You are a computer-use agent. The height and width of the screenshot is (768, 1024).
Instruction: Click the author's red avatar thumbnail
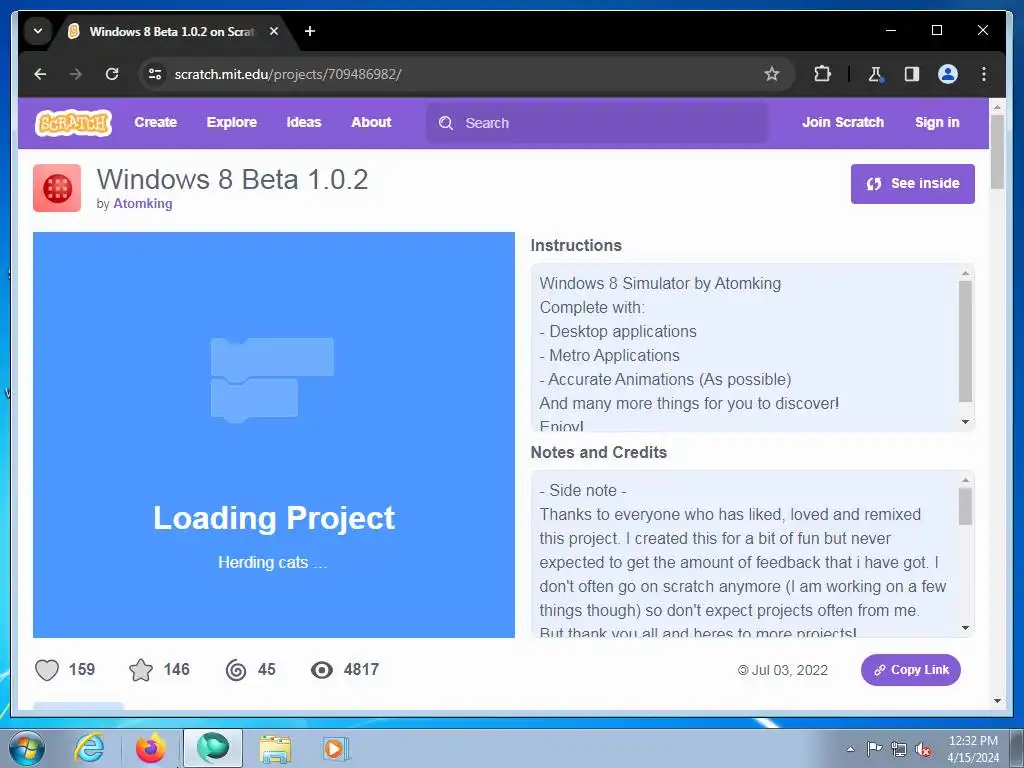pos(57,188)
